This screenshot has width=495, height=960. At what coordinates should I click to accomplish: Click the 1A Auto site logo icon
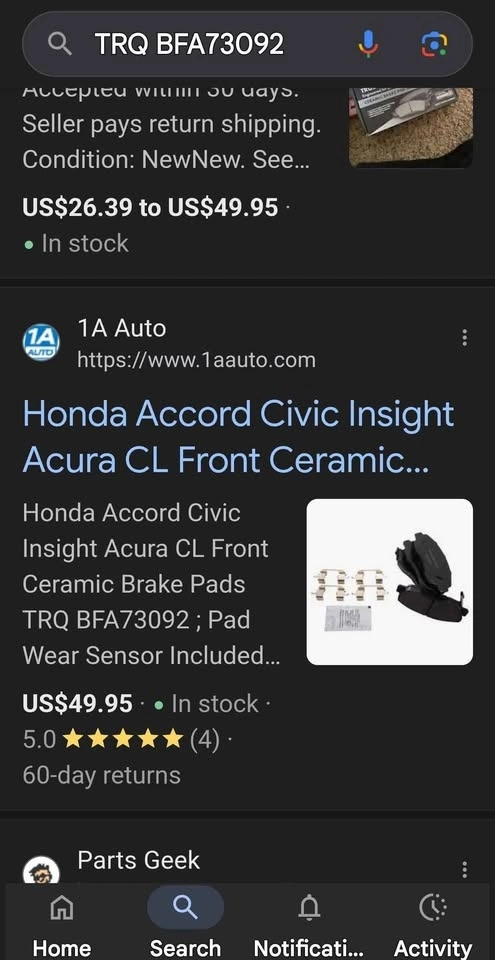coord(41,343)
